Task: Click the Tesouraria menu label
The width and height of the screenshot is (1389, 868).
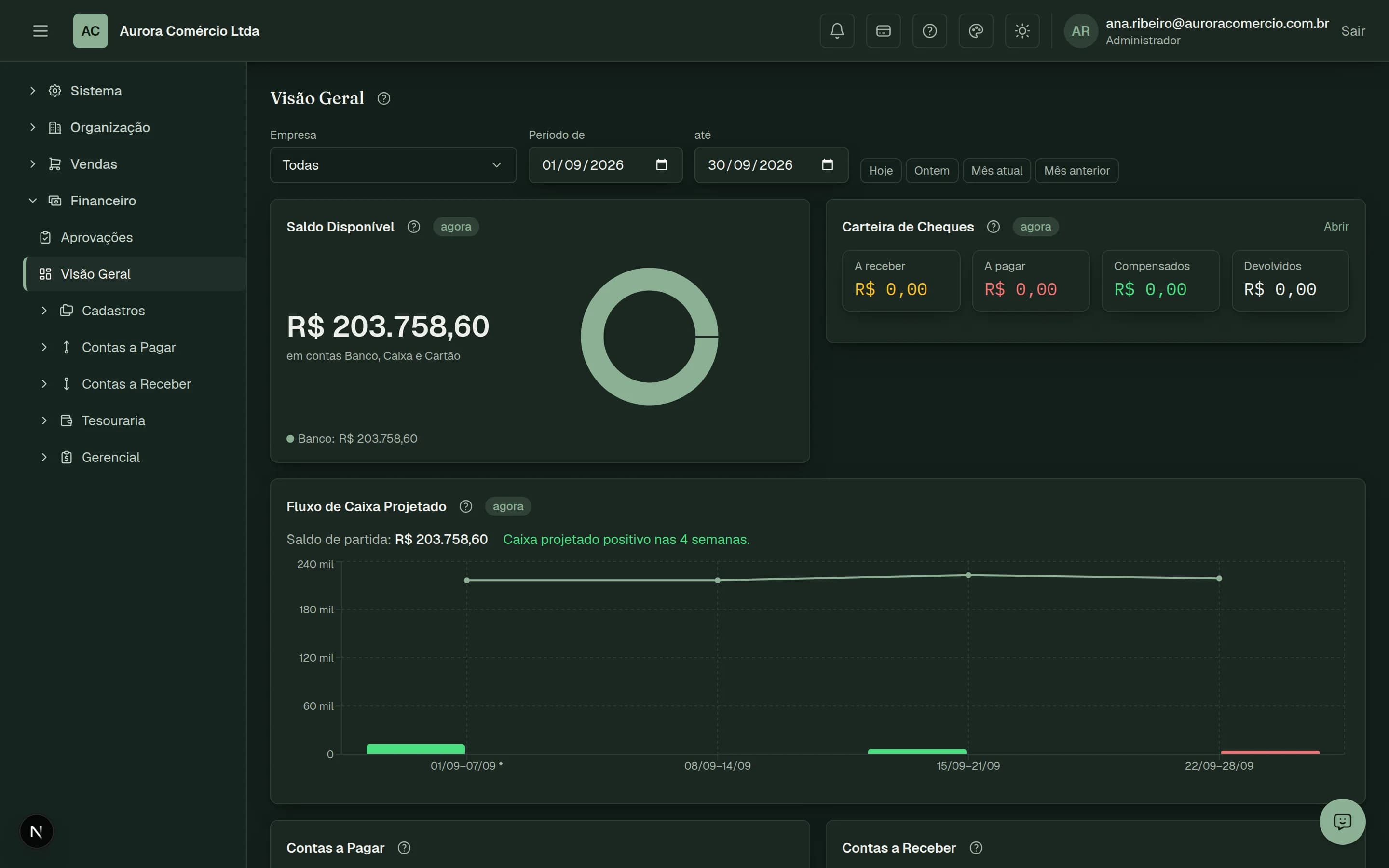Action: (114, 421)
